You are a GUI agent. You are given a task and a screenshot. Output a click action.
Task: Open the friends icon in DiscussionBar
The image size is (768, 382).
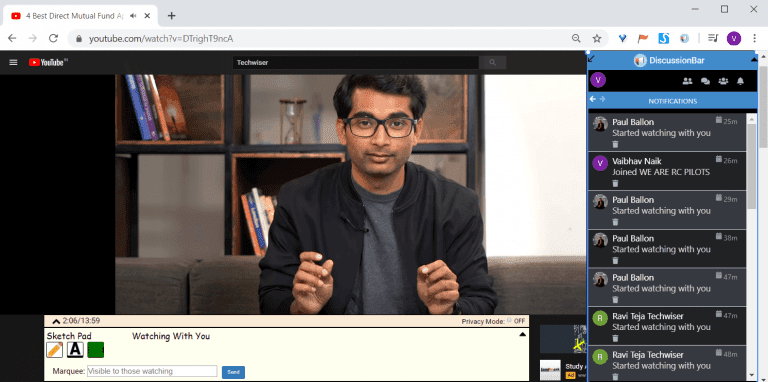687,81
